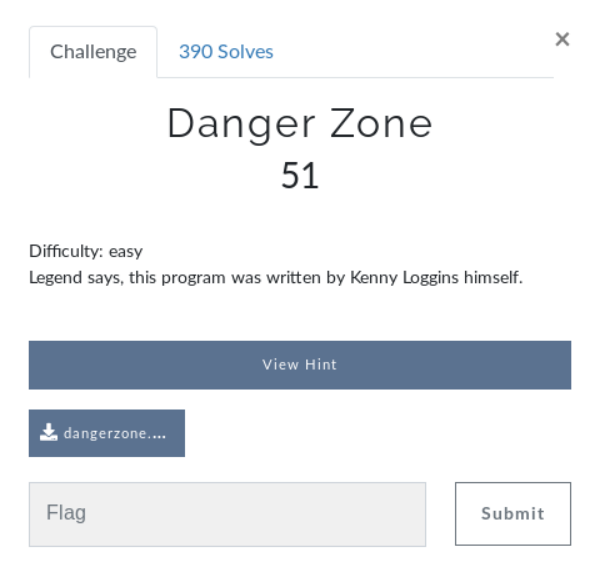This screenshot has width=591, height=579.
Task: Switch to the Challenge tab
Action: tap(93, 52)
